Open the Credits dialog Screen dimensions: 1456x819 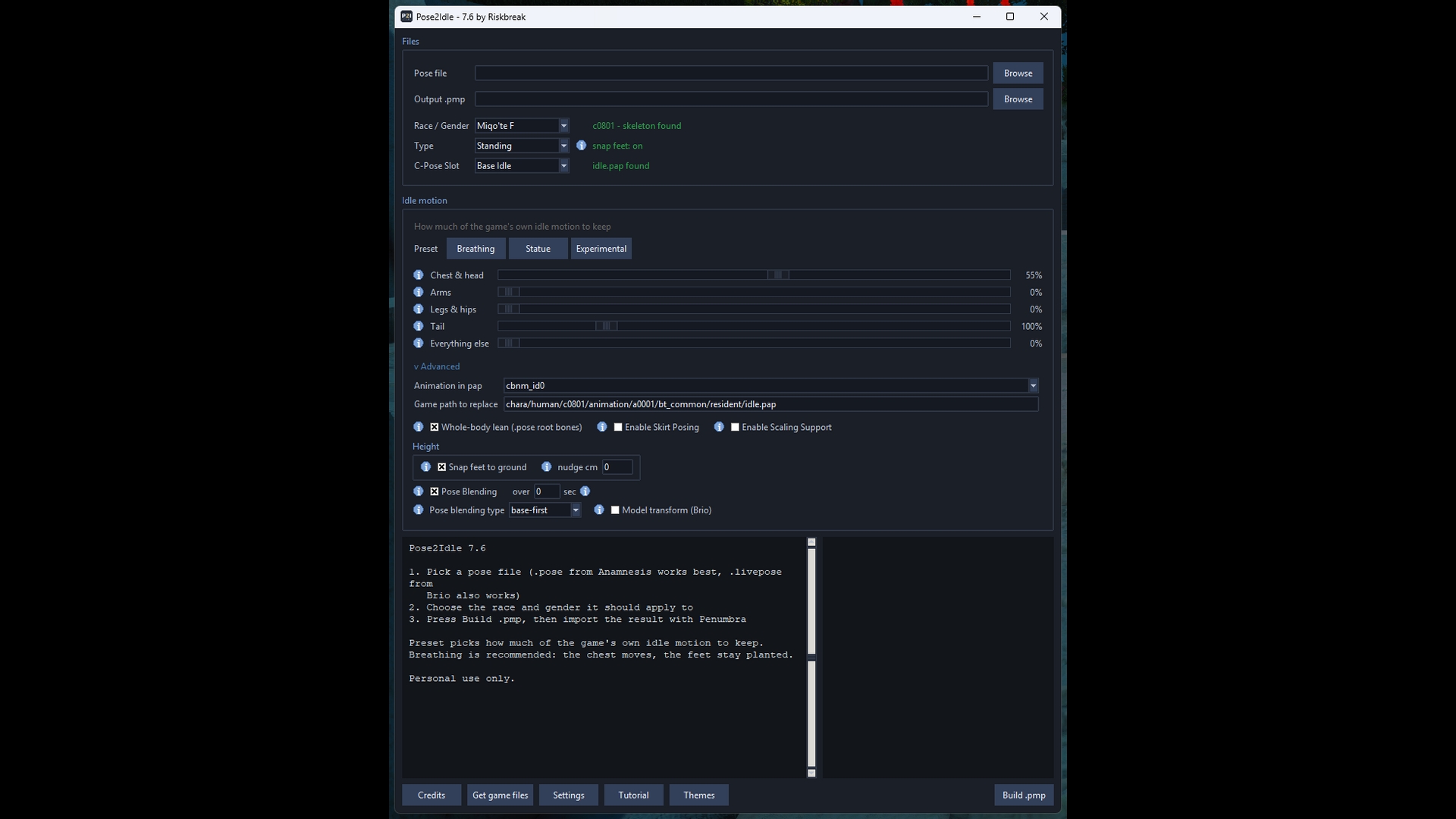(431, 795)
